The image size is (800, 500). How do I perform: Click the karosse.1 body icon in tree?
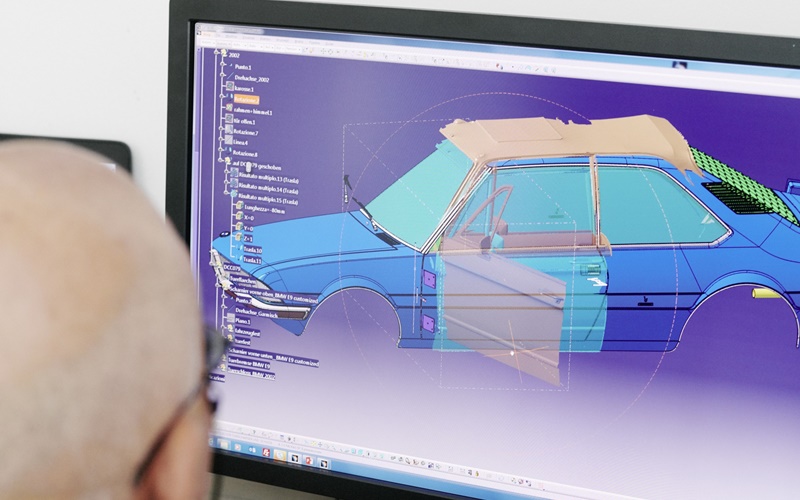(229, 87)
